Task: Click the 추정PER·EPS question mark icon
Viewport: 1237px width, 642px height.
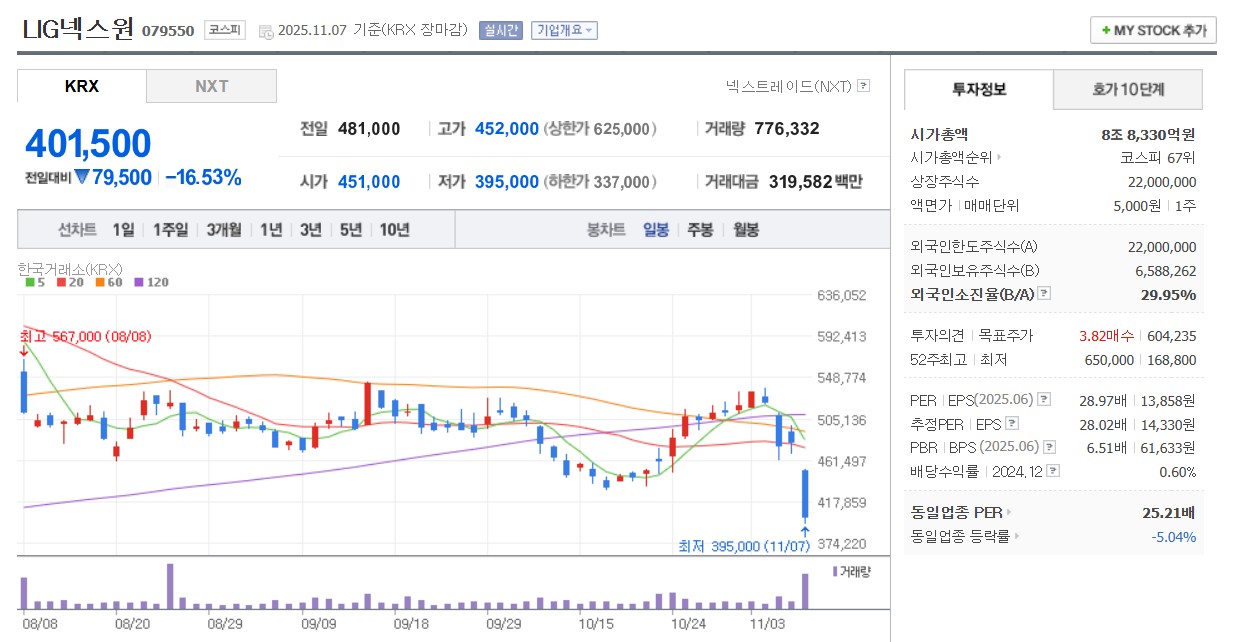Action: pyautogui.click(x=1012, y=424)
